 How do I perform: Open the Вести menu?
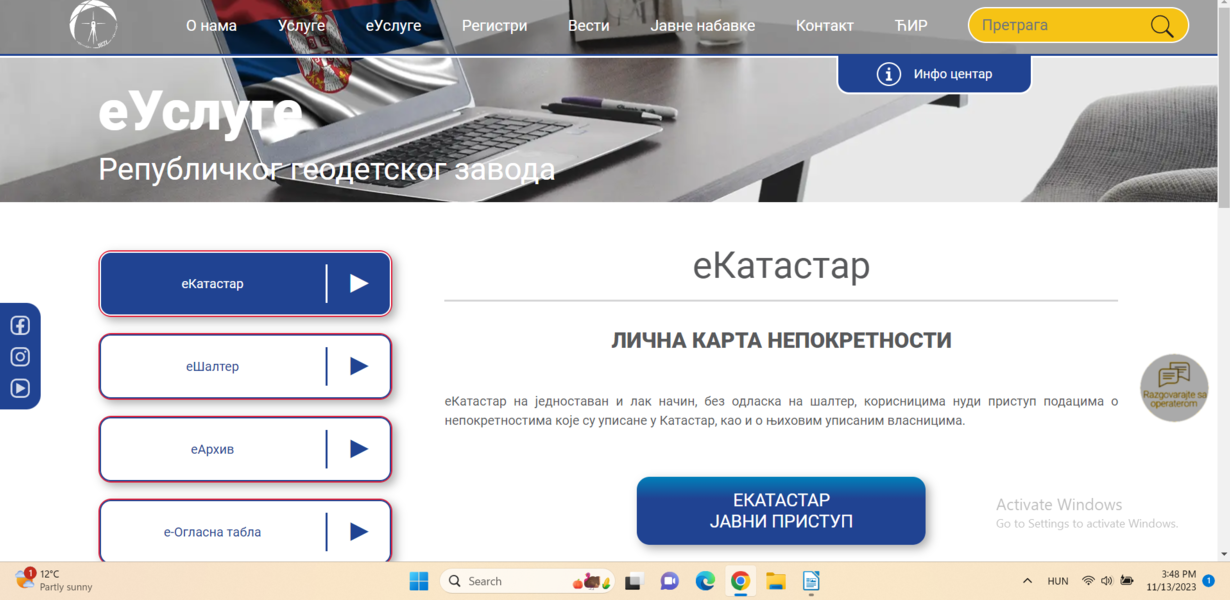click(588, 26)
